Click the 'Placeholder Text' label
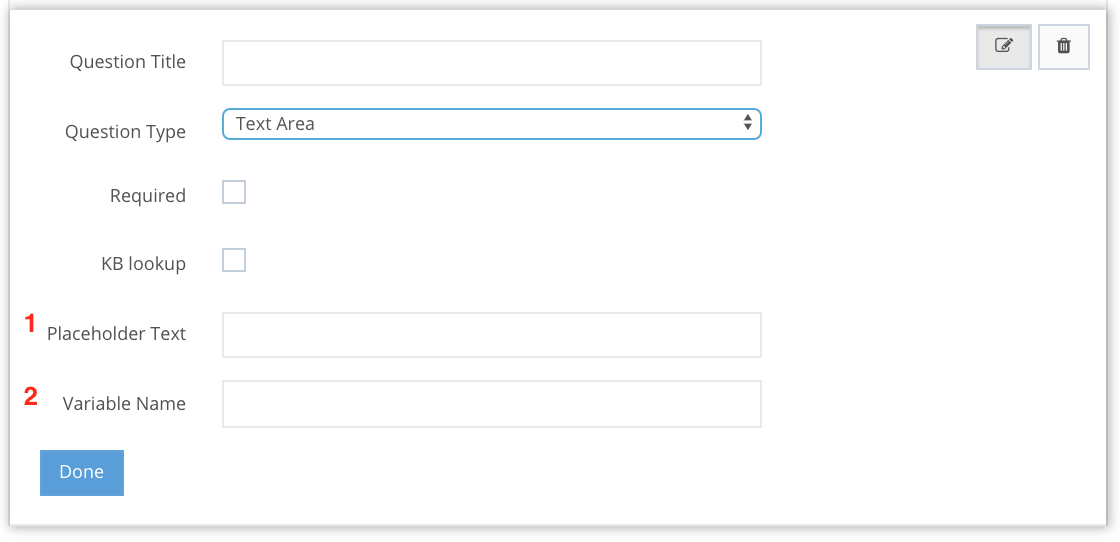This screenshot has width=1120, height=542. pos(116,334)
